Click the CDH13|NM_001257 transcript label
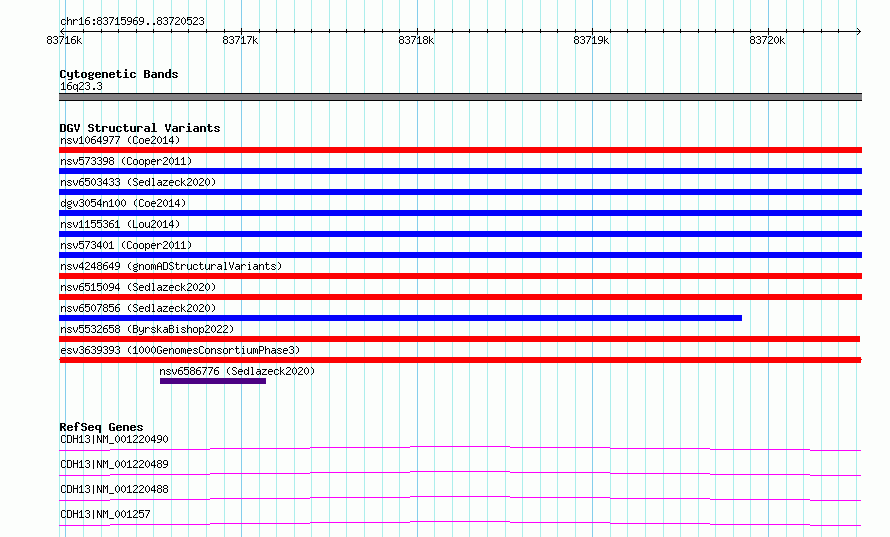Image resolution: width=890 pixels, height=537 pixels. [x=105, y=514]
